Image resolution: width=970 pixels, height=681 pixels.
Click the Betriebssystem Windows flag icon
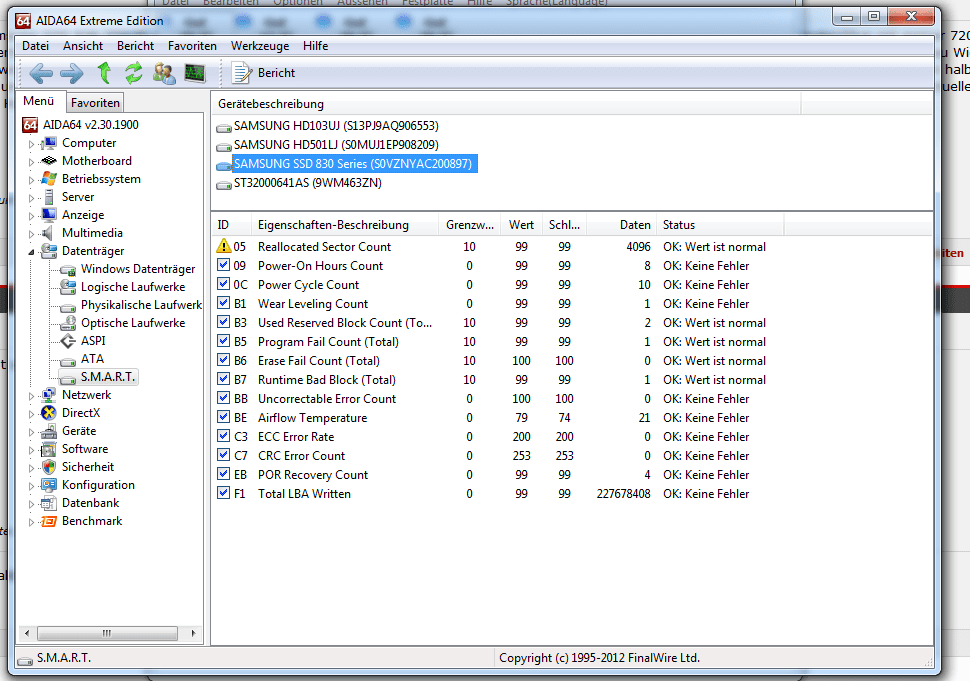[x=49, y=179]
